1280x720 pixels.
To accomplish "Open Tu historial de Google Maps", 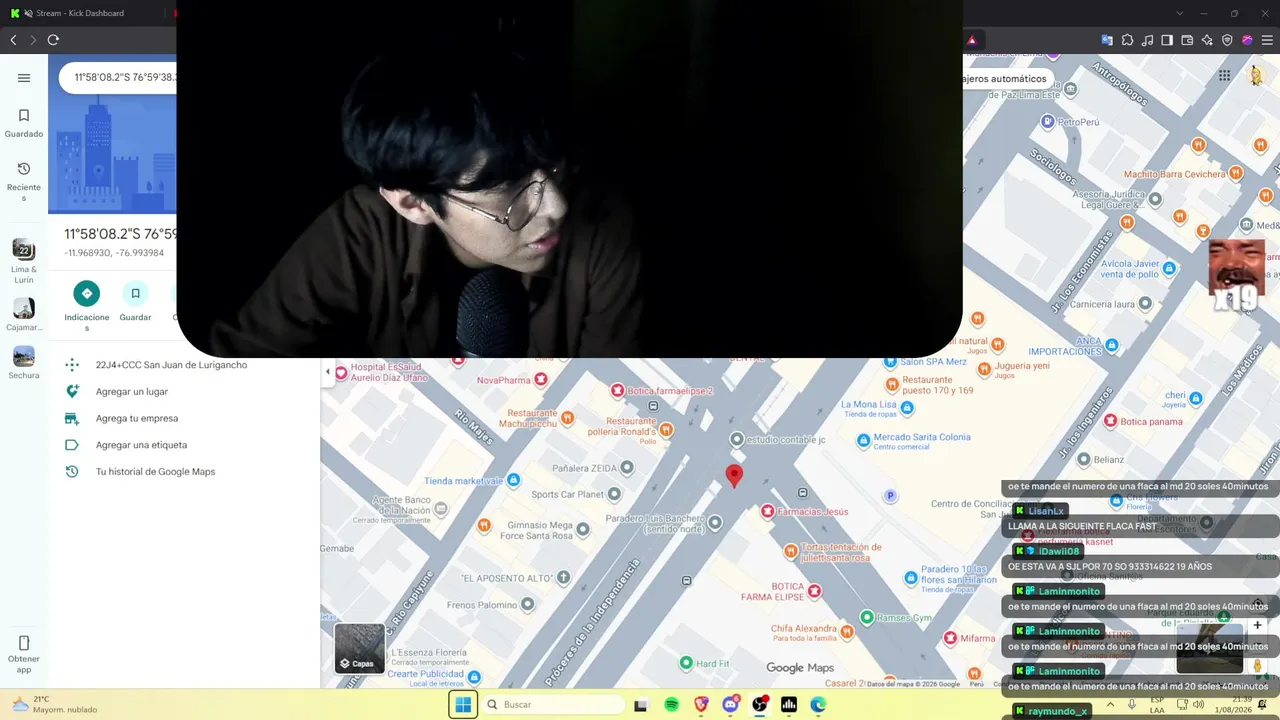I will coord(155,472).
